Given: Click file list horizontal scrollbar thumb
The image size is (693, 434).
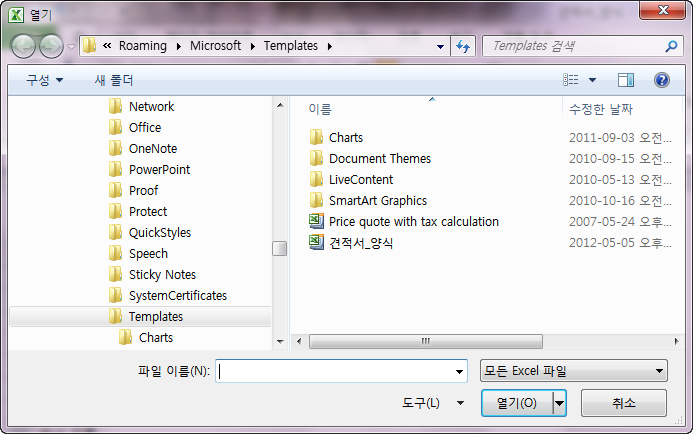Looking at the screenshot, I should tap(426, 342).
